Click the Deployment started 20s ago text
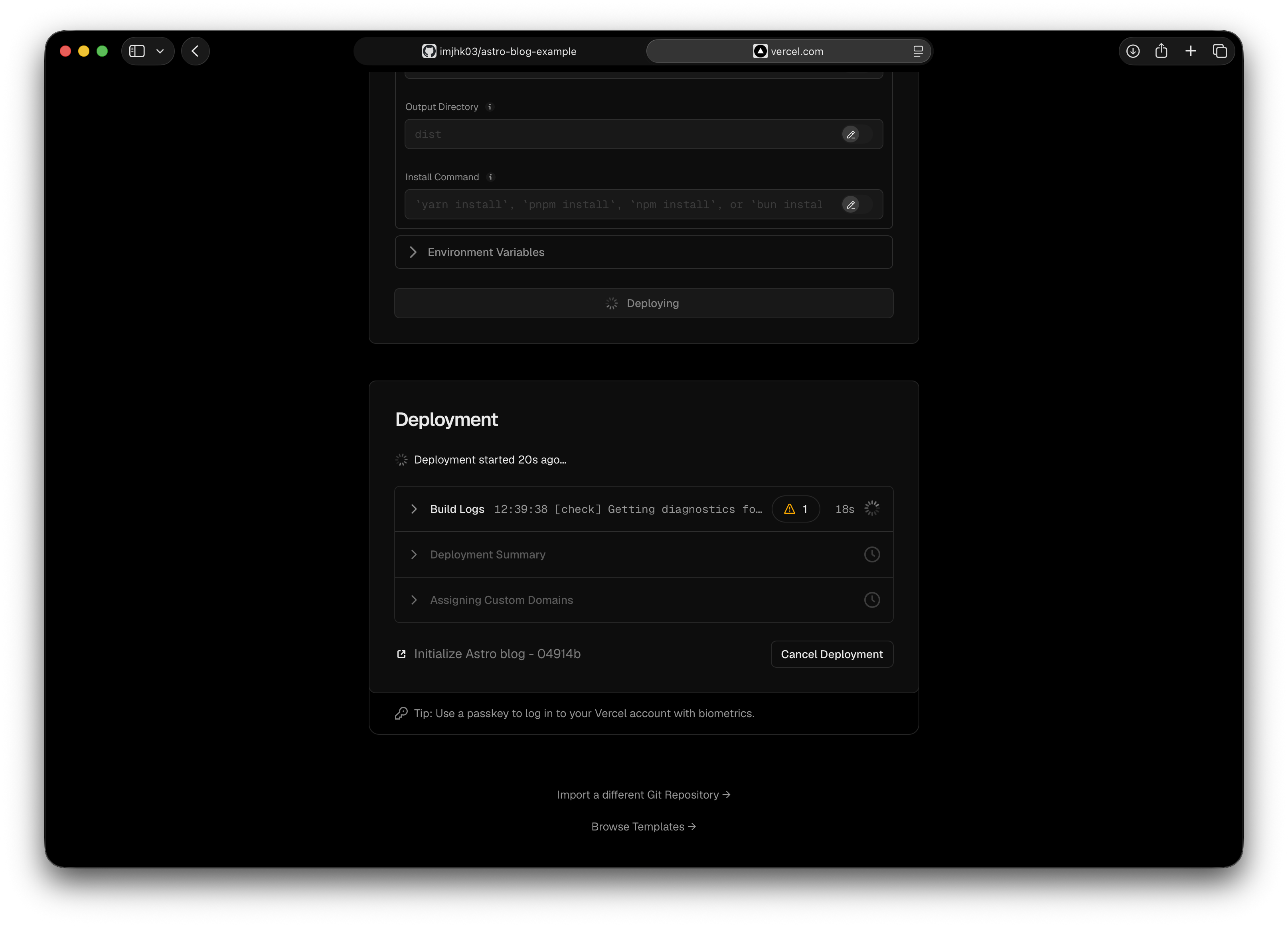 (490, 460)
